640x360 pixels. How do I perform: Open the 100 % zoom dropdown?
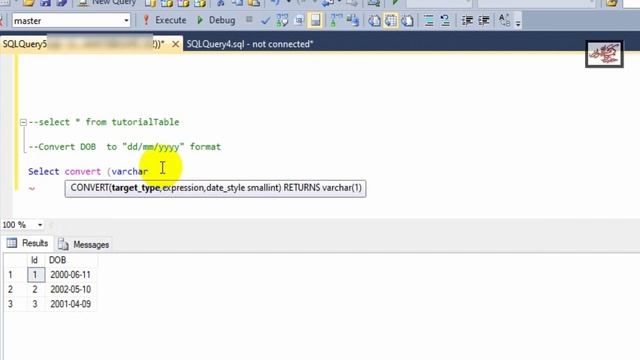pyautogui.click(x=40, y=225)
